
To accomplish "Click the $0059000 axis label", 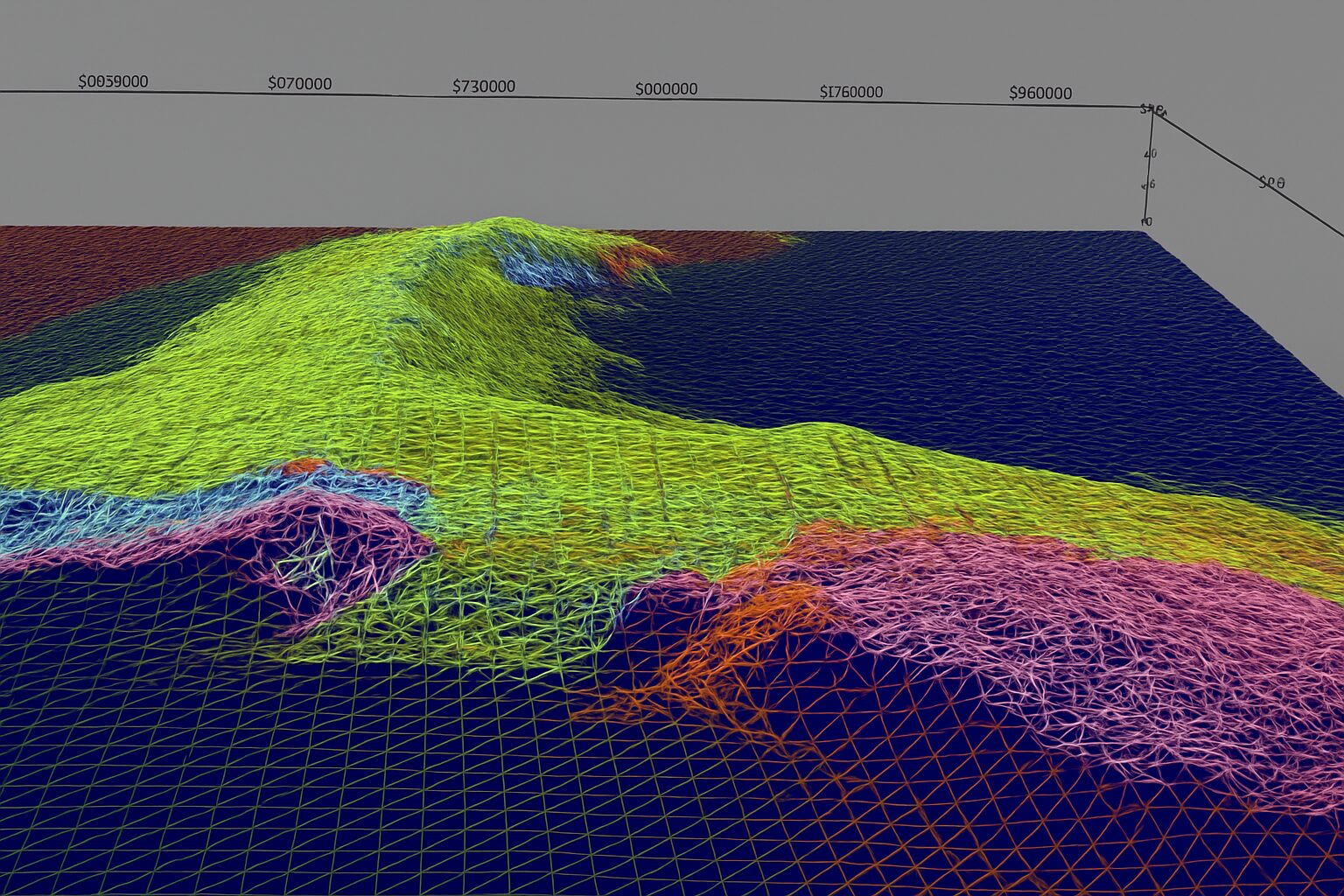I will [112, 82].
